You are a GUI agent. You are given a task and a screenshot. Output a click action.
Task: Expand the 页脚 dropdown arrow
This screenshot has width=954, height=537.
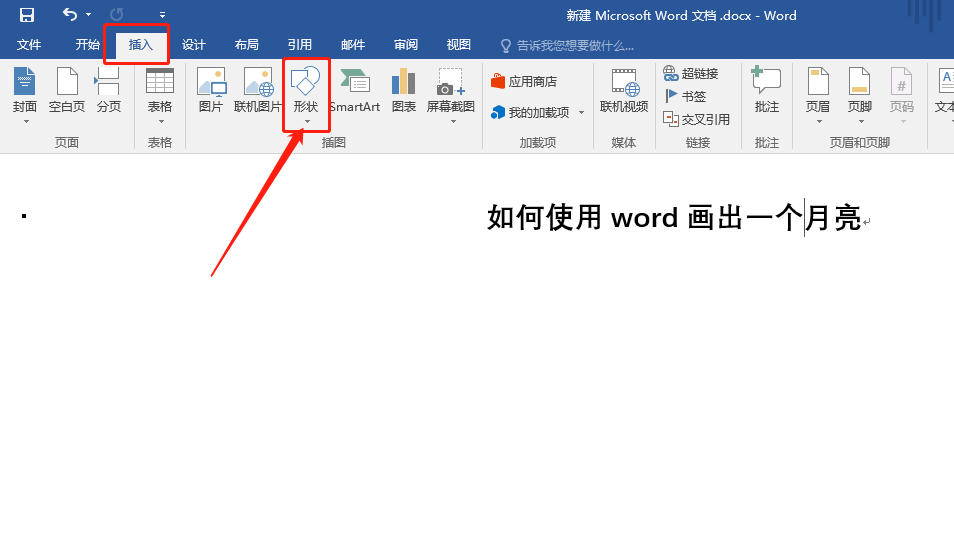(x=861, y=122)
